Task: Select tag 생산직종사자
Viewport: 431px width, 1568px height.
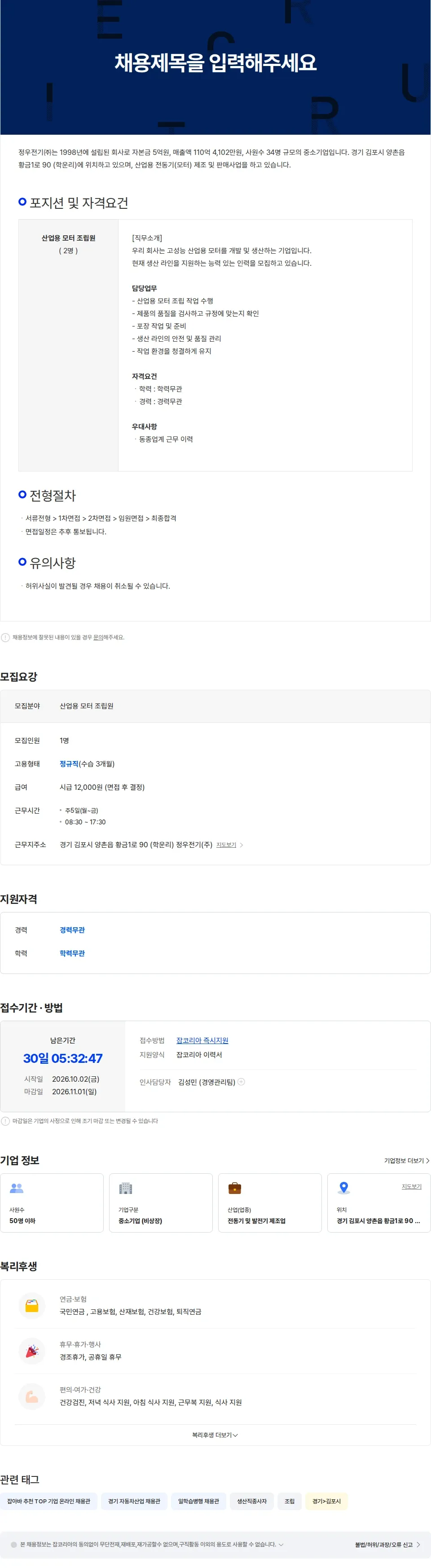Action: tap(252, 1501)
